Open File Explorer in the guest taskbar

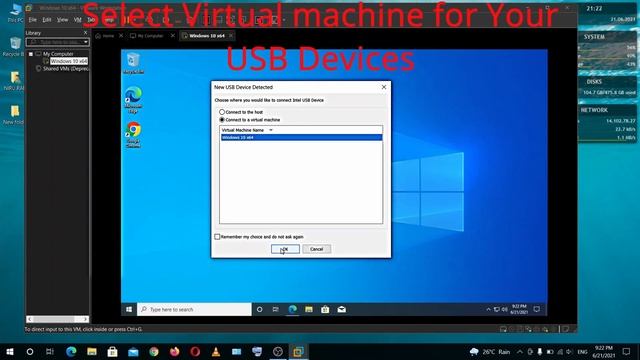pos(309,309)
